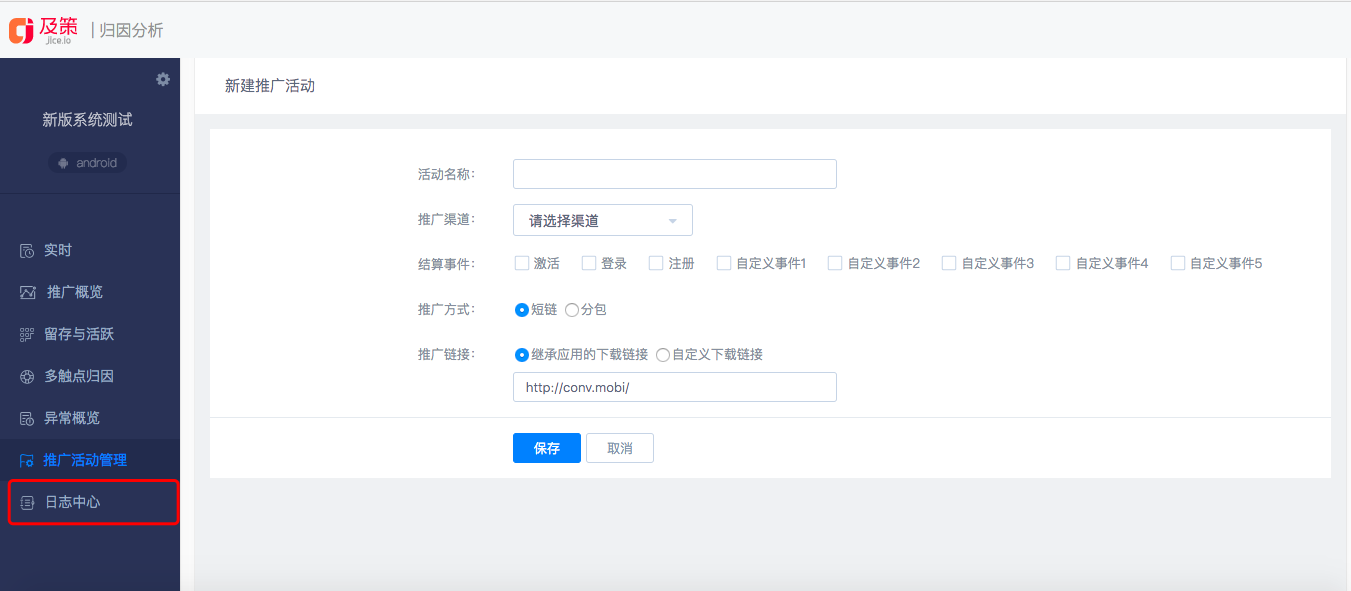1351x591 pixels.
Task: Click the 实时 realtime sidebar icon
Action: 27,251
